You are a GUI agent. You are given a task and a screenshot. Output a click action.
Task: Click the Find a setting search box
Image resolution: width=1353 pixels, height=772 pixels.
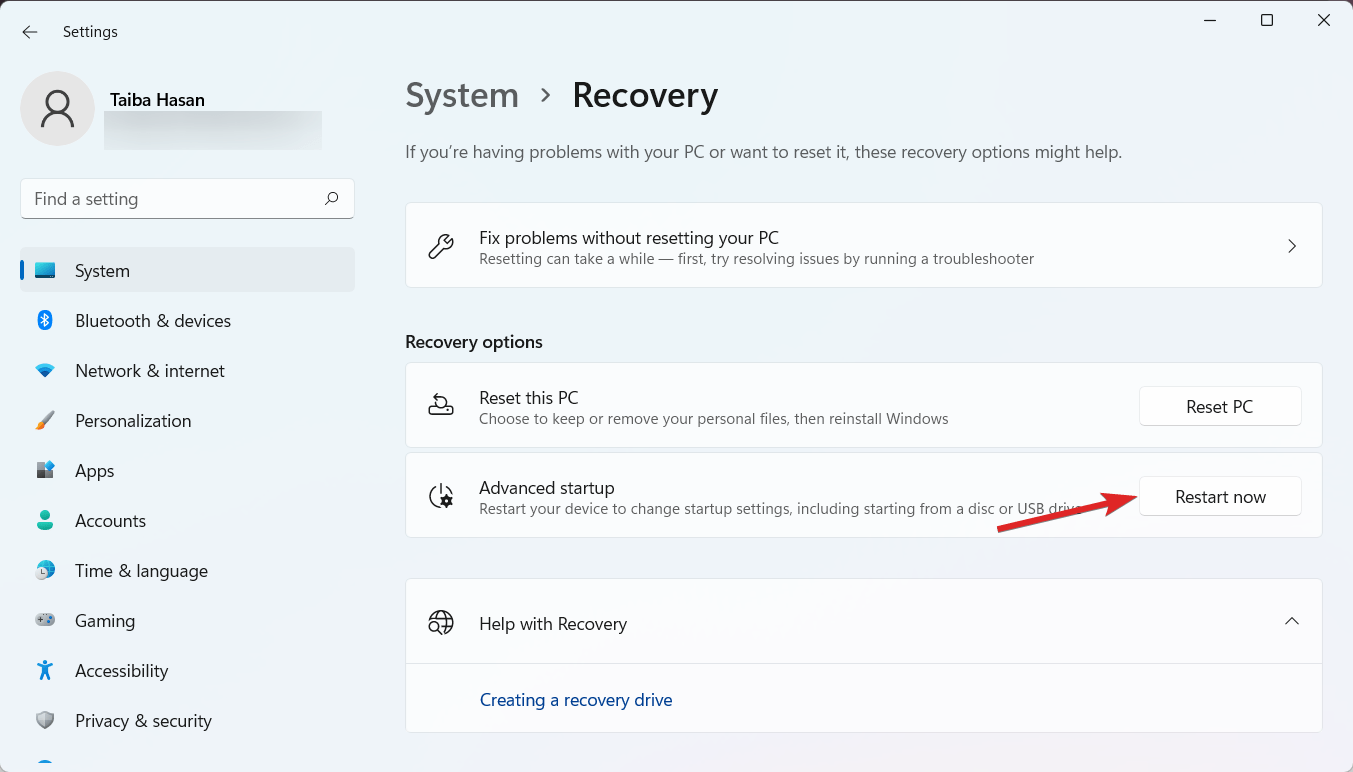(187, 198)
